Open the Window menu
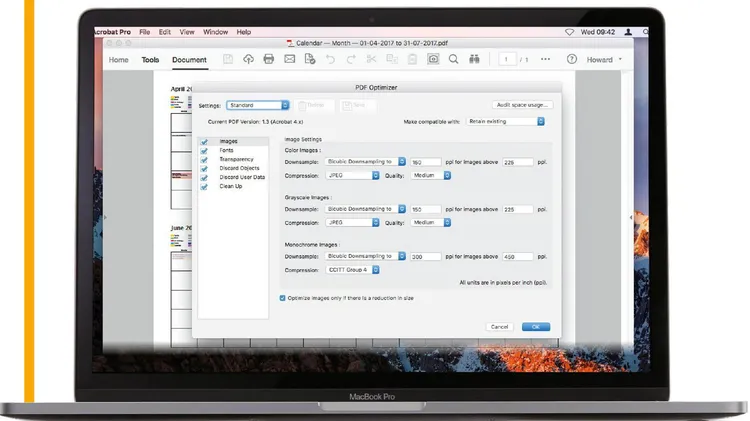750x421 pixels. (215, 32)
